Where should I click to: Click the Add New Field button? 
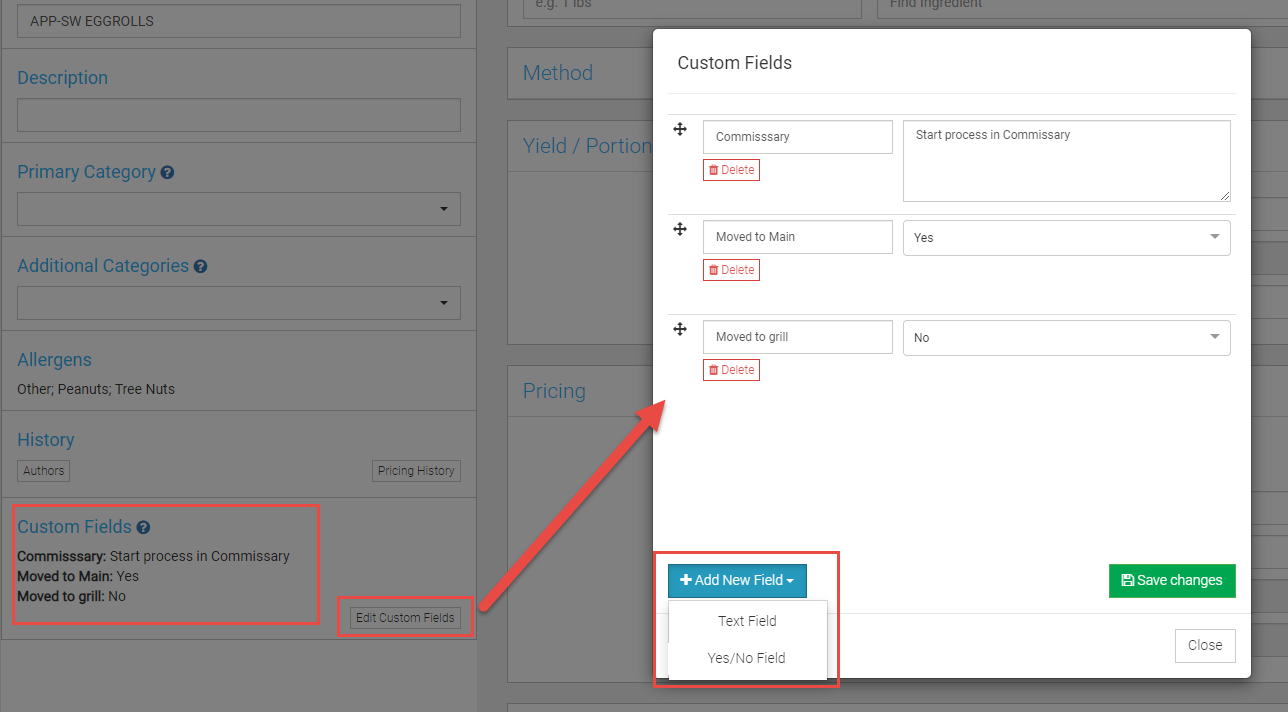pyautogui.click(x=737, y=580)
